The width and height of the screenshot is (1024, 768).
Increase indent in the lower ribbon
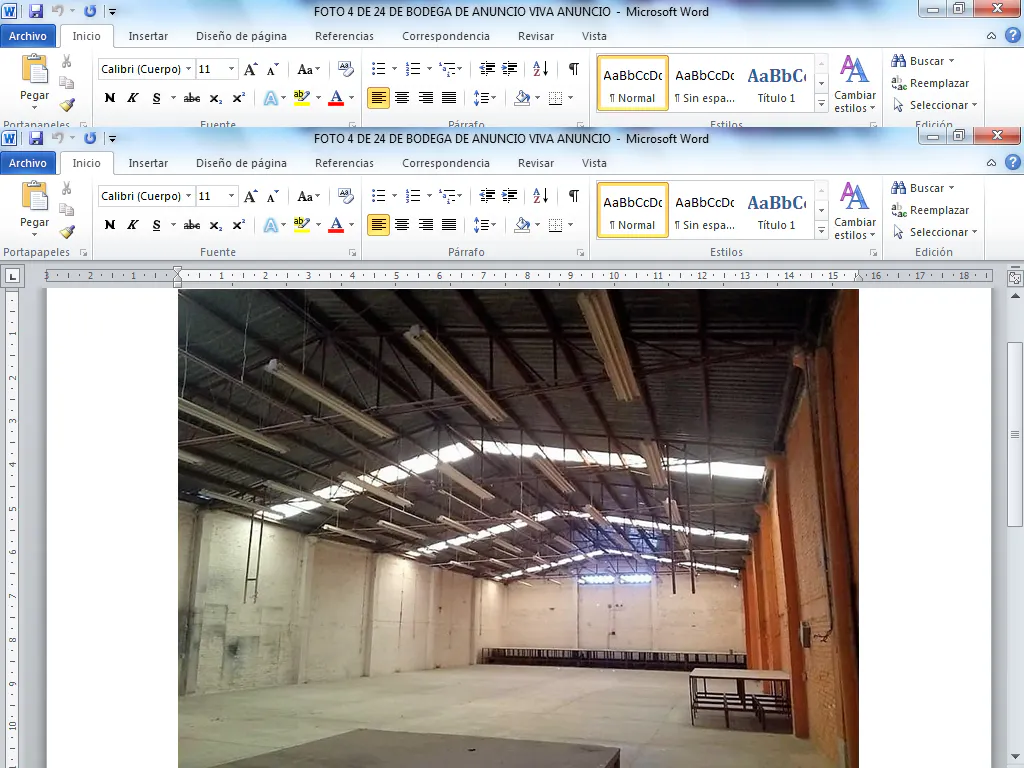point(509,196)
